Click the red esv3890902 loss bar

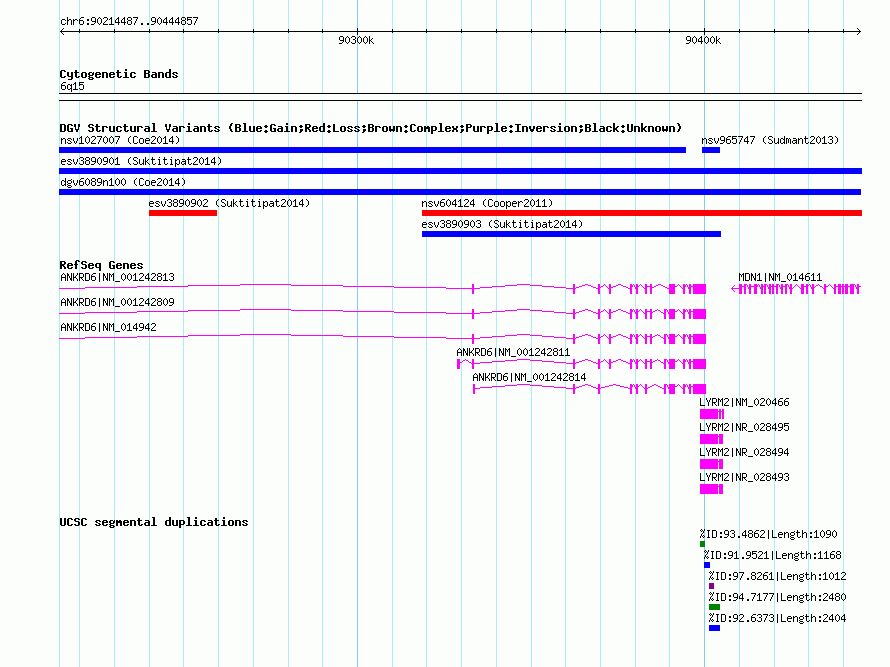[183, 213]
